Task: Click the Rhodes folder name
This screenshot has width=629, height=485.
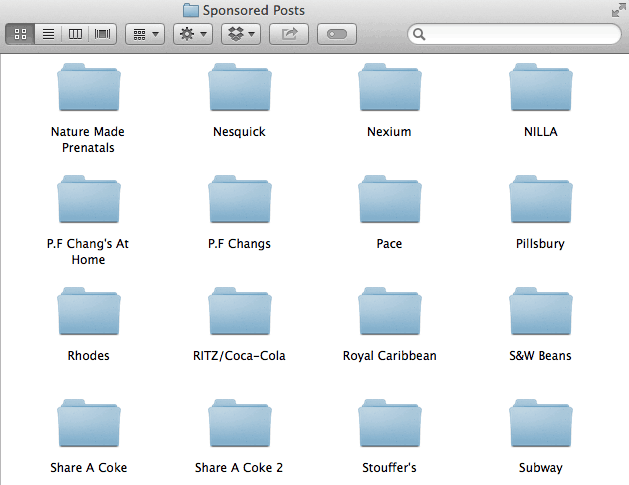Action: tap(88, 355)
